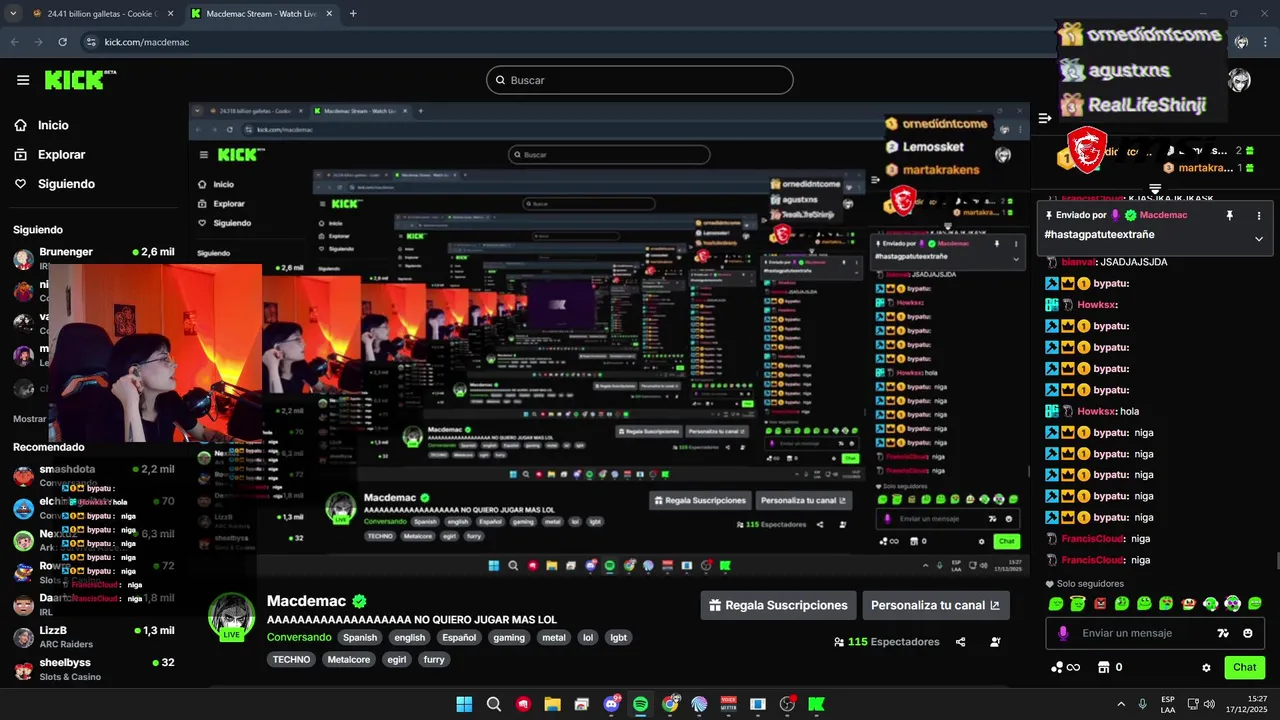Reload the page
Viewport: 1280px width, 720px height.
pos(63,42)
